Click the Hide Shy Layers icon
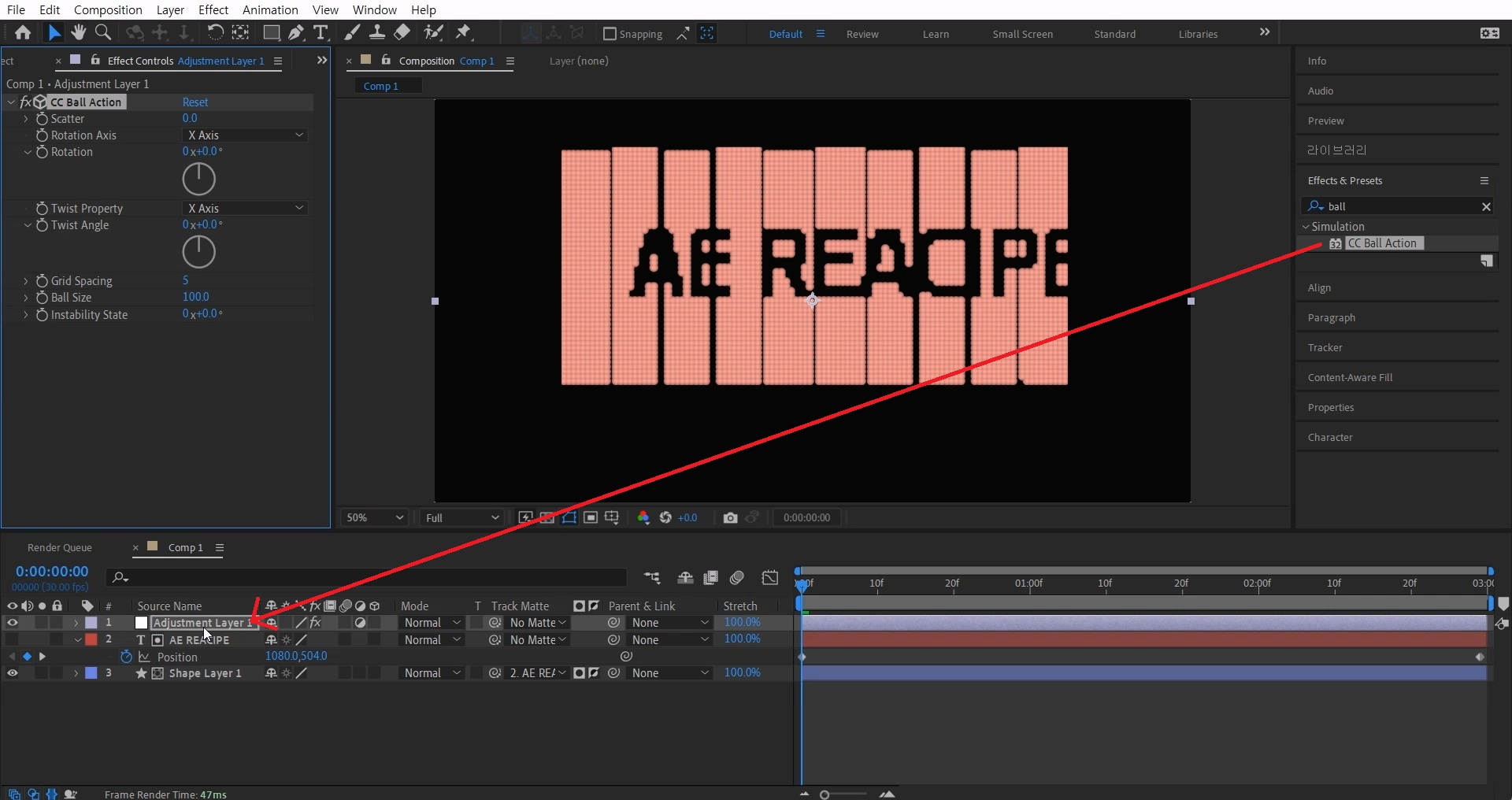1512x800 pixels. click(x=685, y=578)
